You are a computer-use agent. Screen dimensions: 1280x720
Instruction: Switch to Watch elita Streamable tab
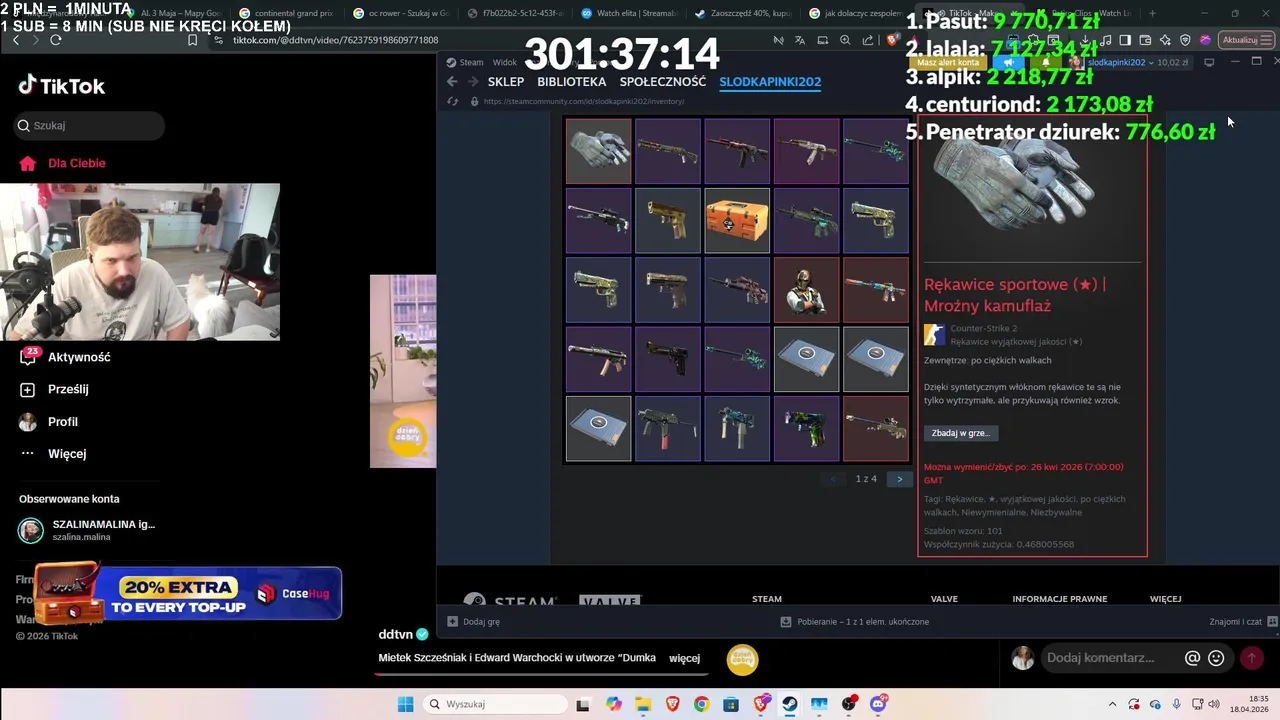click(628, 14)
